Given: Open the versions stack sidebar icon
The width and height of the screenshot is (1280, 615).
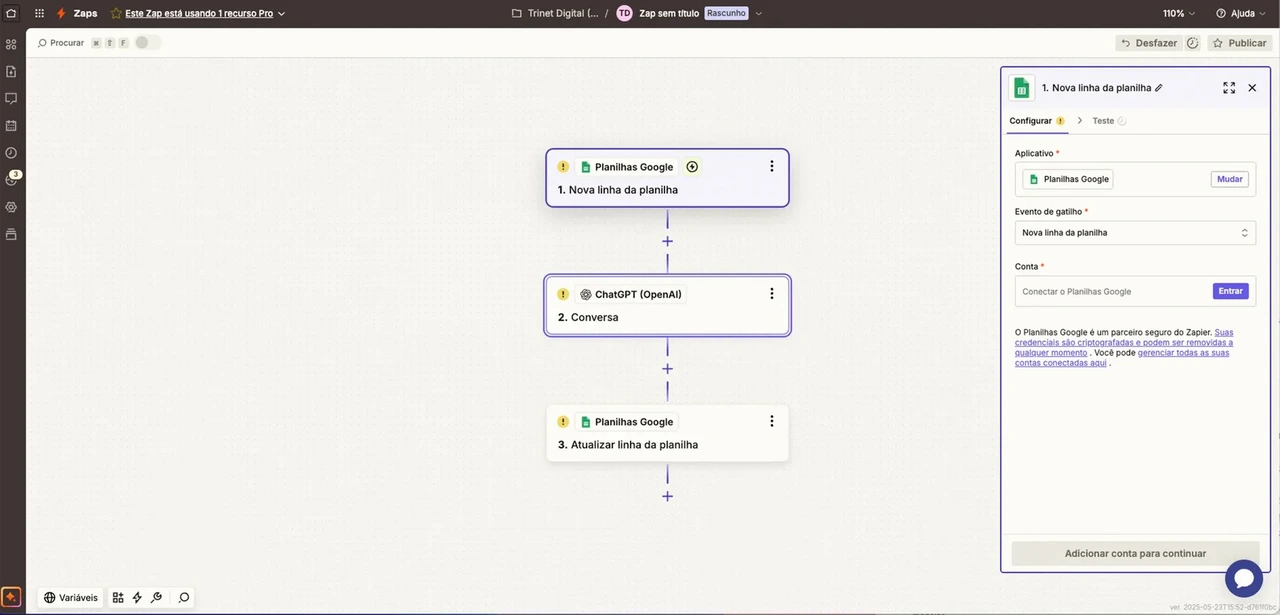Looking at the screenshot, I should pos(11,234).
